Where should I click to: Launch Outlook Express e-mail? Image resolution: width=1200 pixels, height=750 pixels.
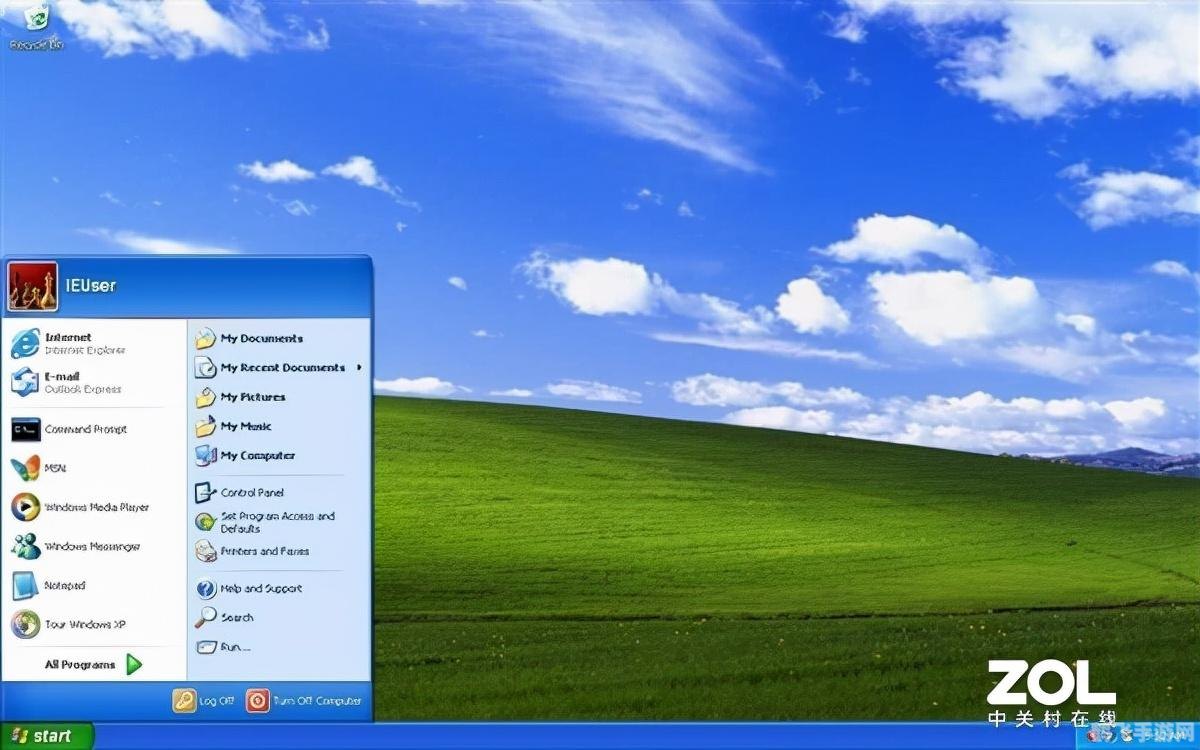point(68,382)
